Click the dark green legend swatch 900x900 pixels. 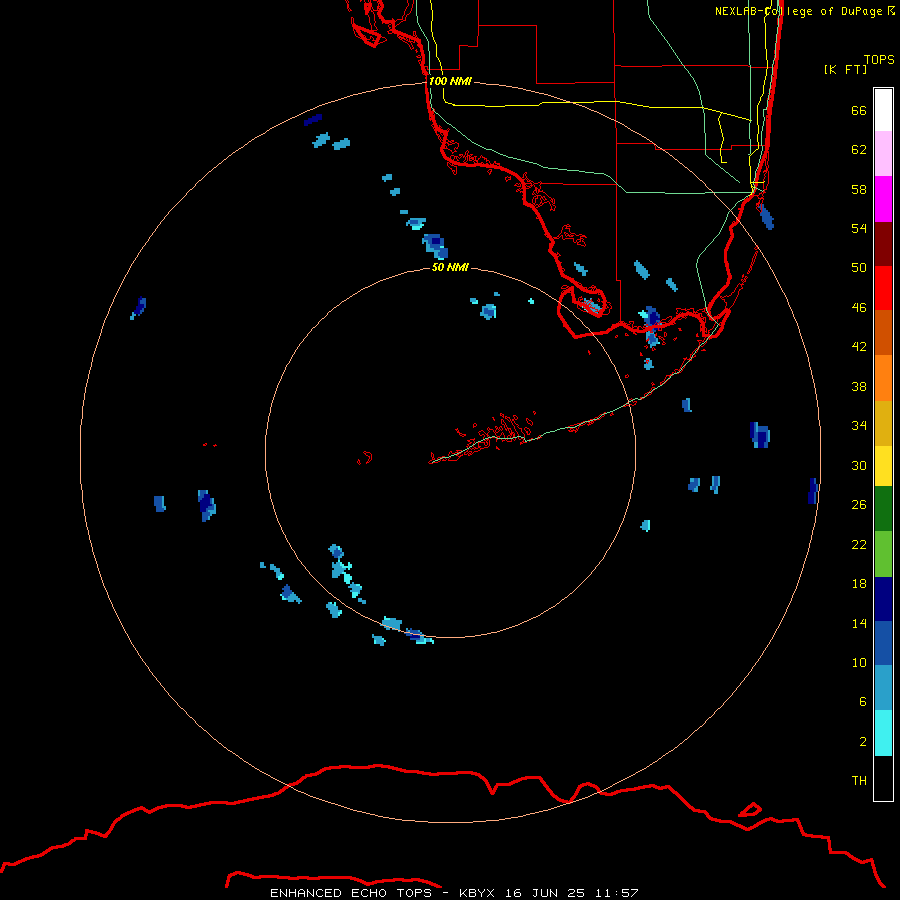pyautogui.click(x=883, y=509)
